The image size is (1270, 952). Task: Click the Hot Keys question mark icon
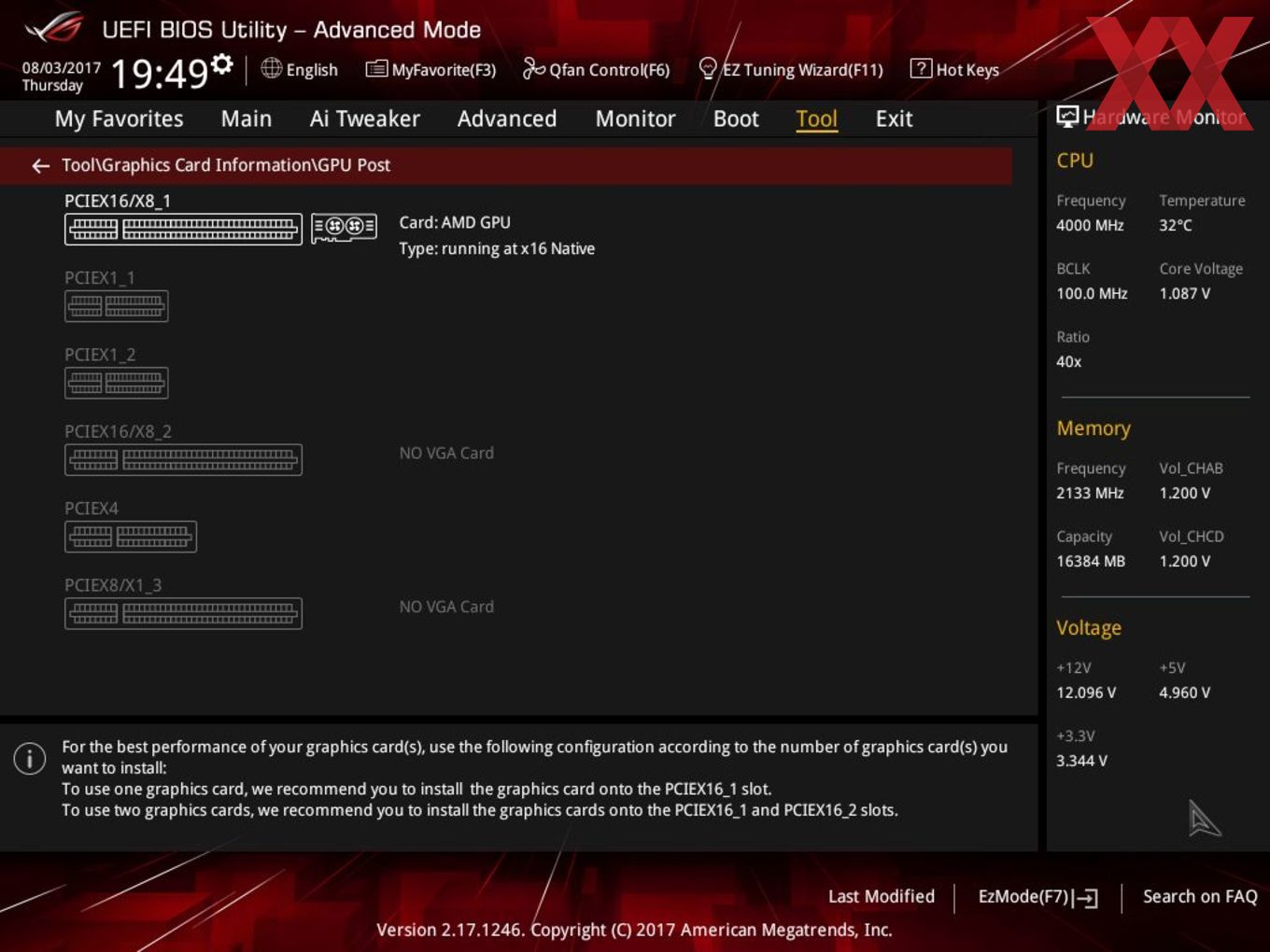point(921,69)
